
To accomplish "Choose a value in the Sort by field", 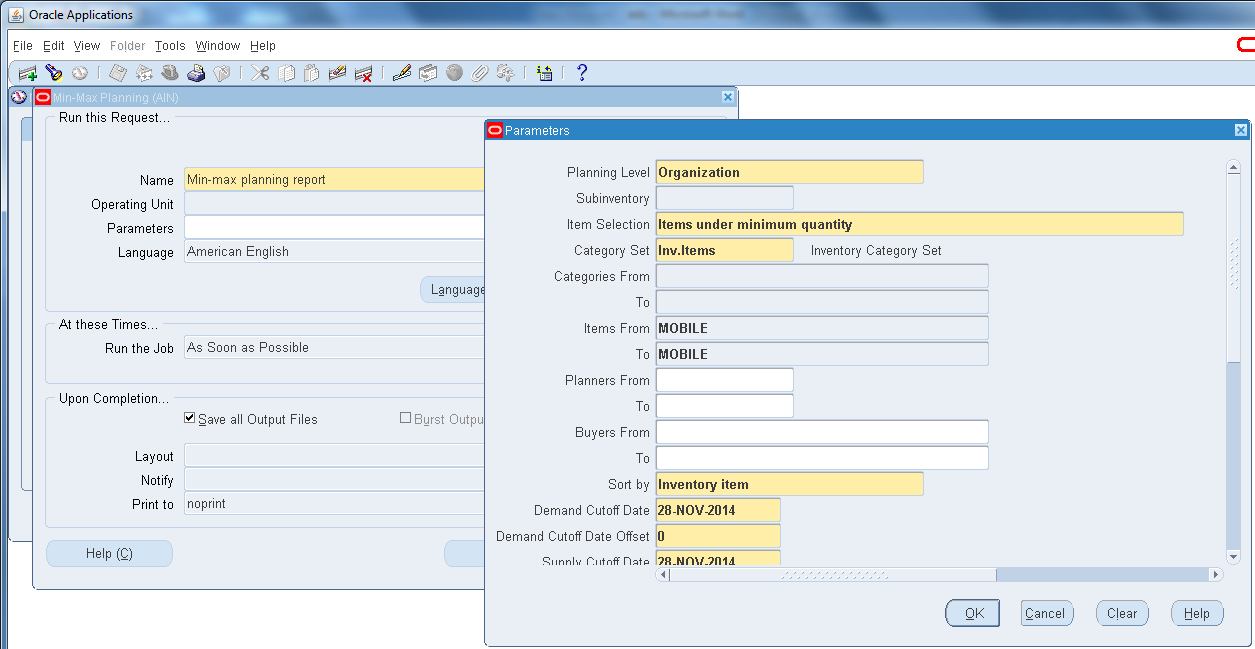I will (789, 484).
